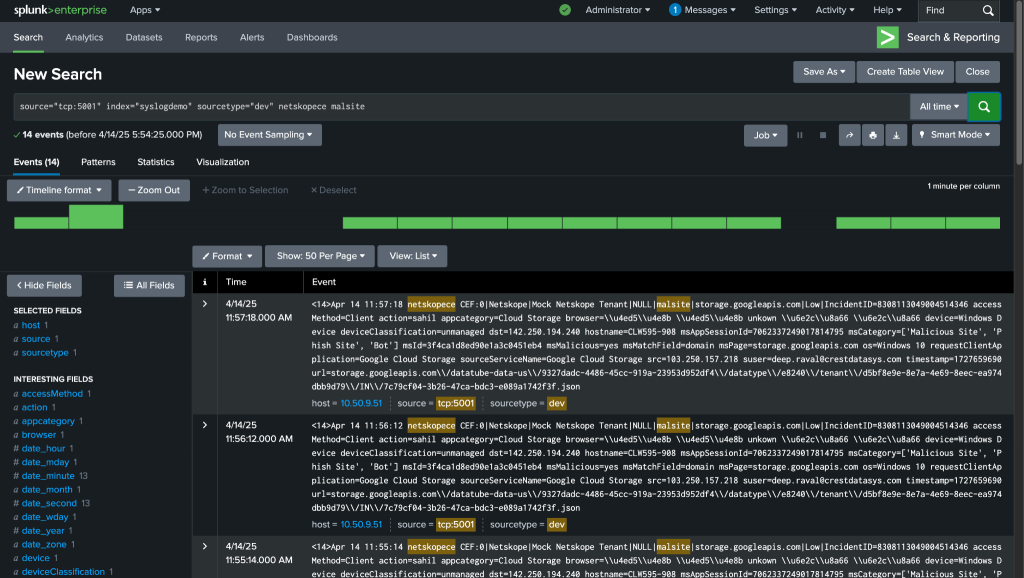
Task: Click the Find magnifier icon in top bar
Action: (988, 10)
